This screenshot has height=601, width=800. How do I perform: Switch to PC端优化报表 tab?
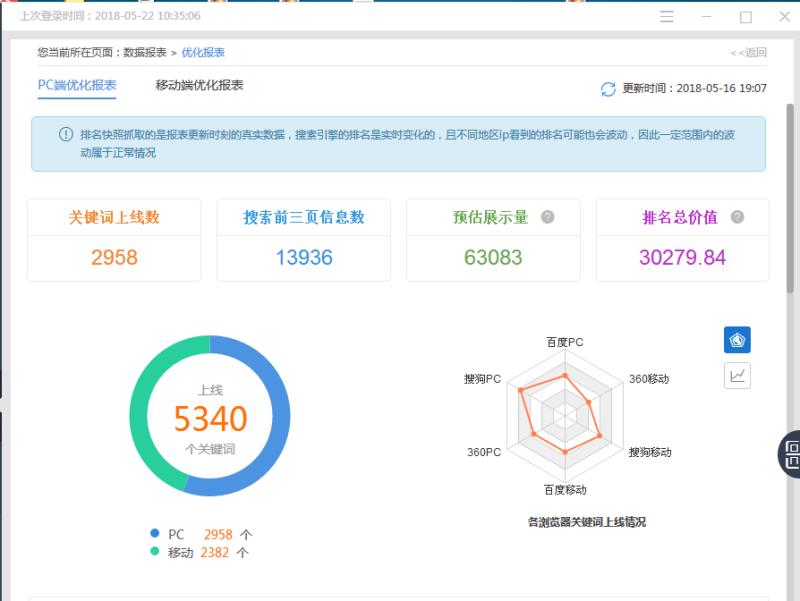tap(77, 85)
